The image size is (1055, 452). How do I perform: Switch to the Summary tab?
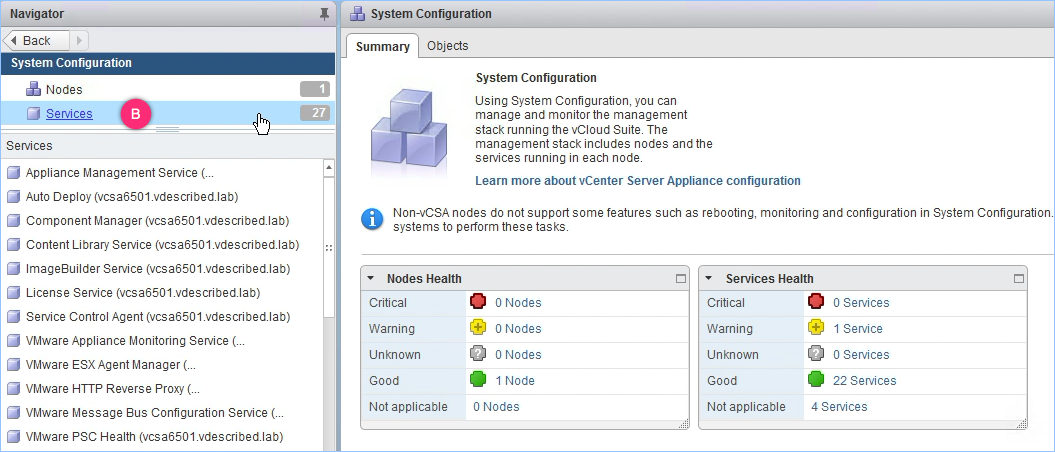pyautogui.click(x=383, y=46)
